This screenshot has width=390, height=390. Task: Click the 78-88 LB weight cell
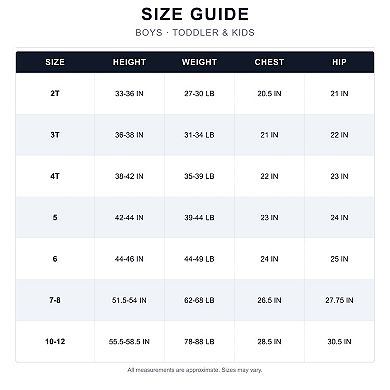[199, 342]
